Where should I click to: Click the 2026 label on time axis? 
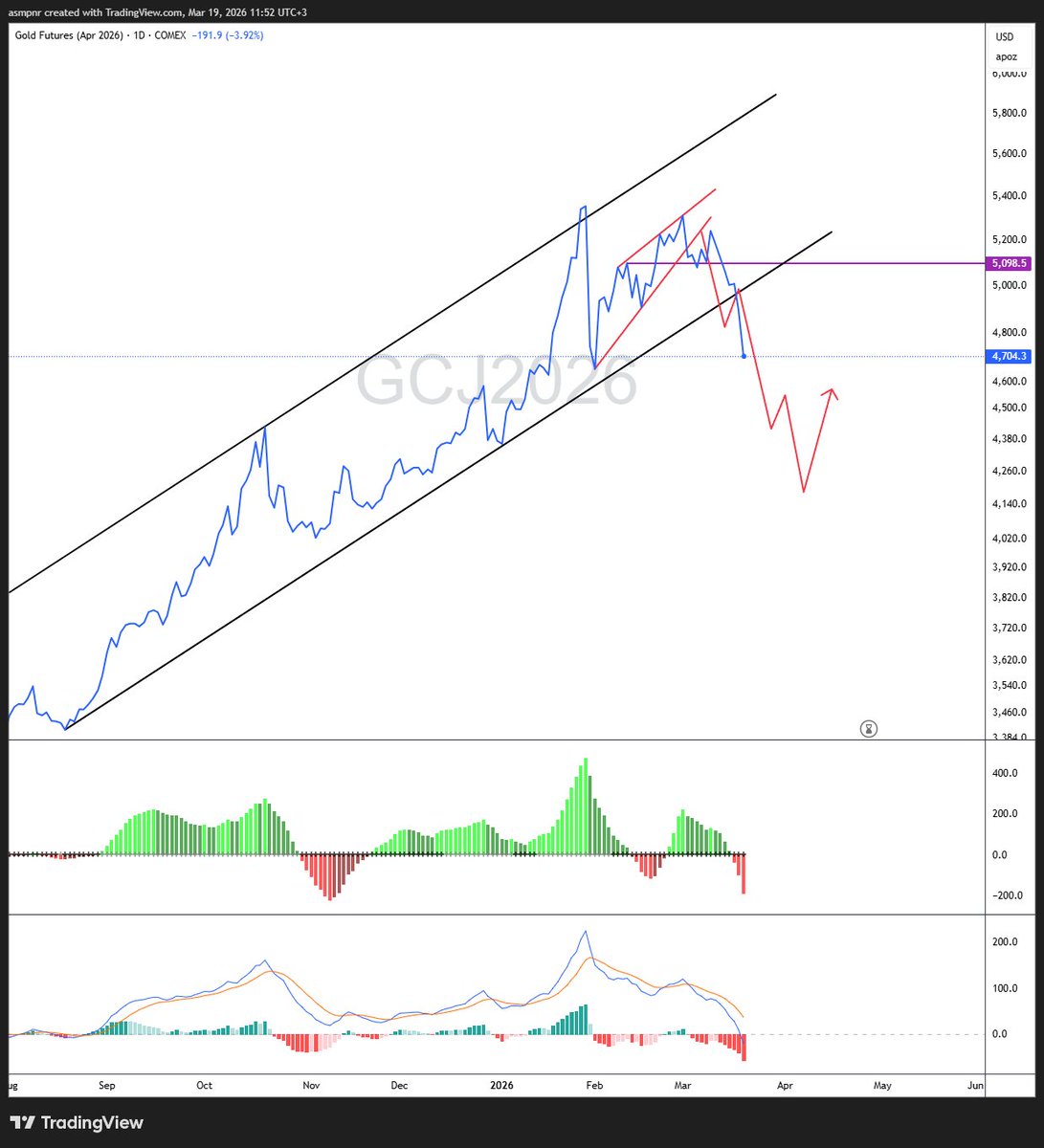[x=501, y=1085]
